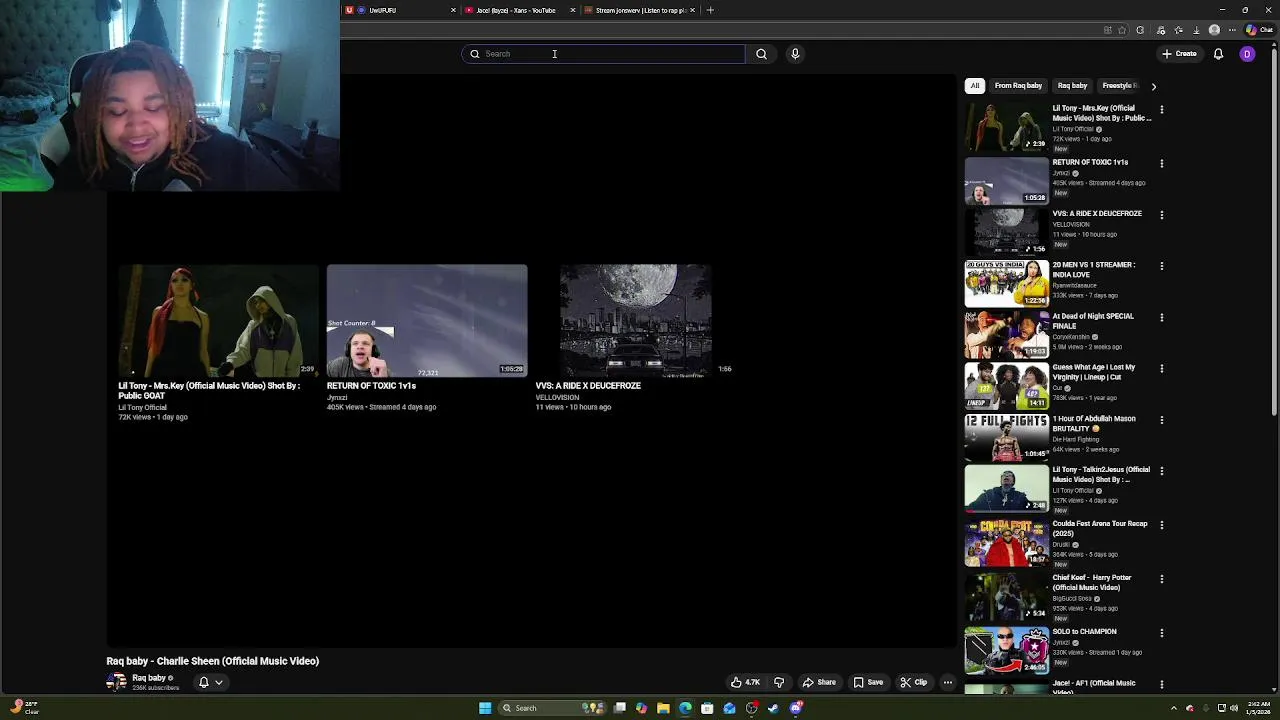Switch to the UwUFUFU browser tab
The height and width of the screenshot is (720, 1280).
click(401, 10)
